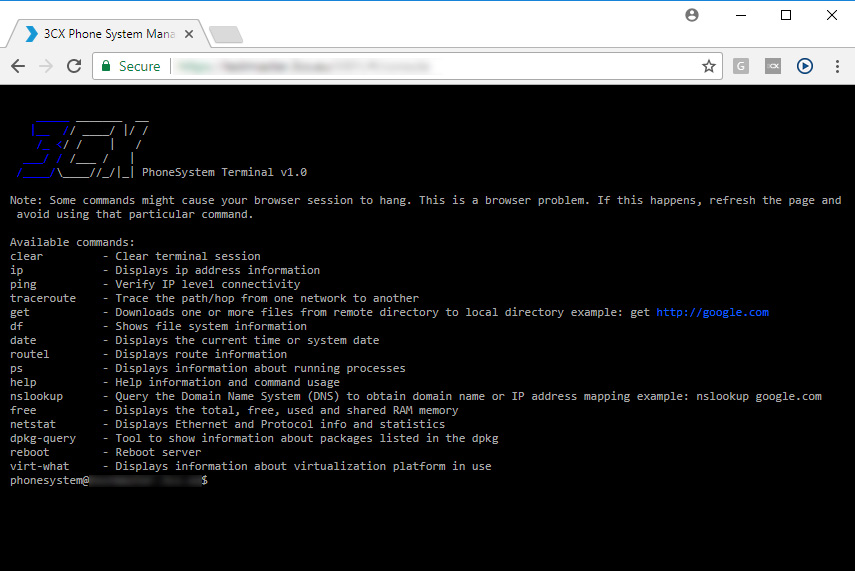The height and width of the screenshot is (571, 855).
Task: Maximize the Chrome window
Action: tap(786, 15)
